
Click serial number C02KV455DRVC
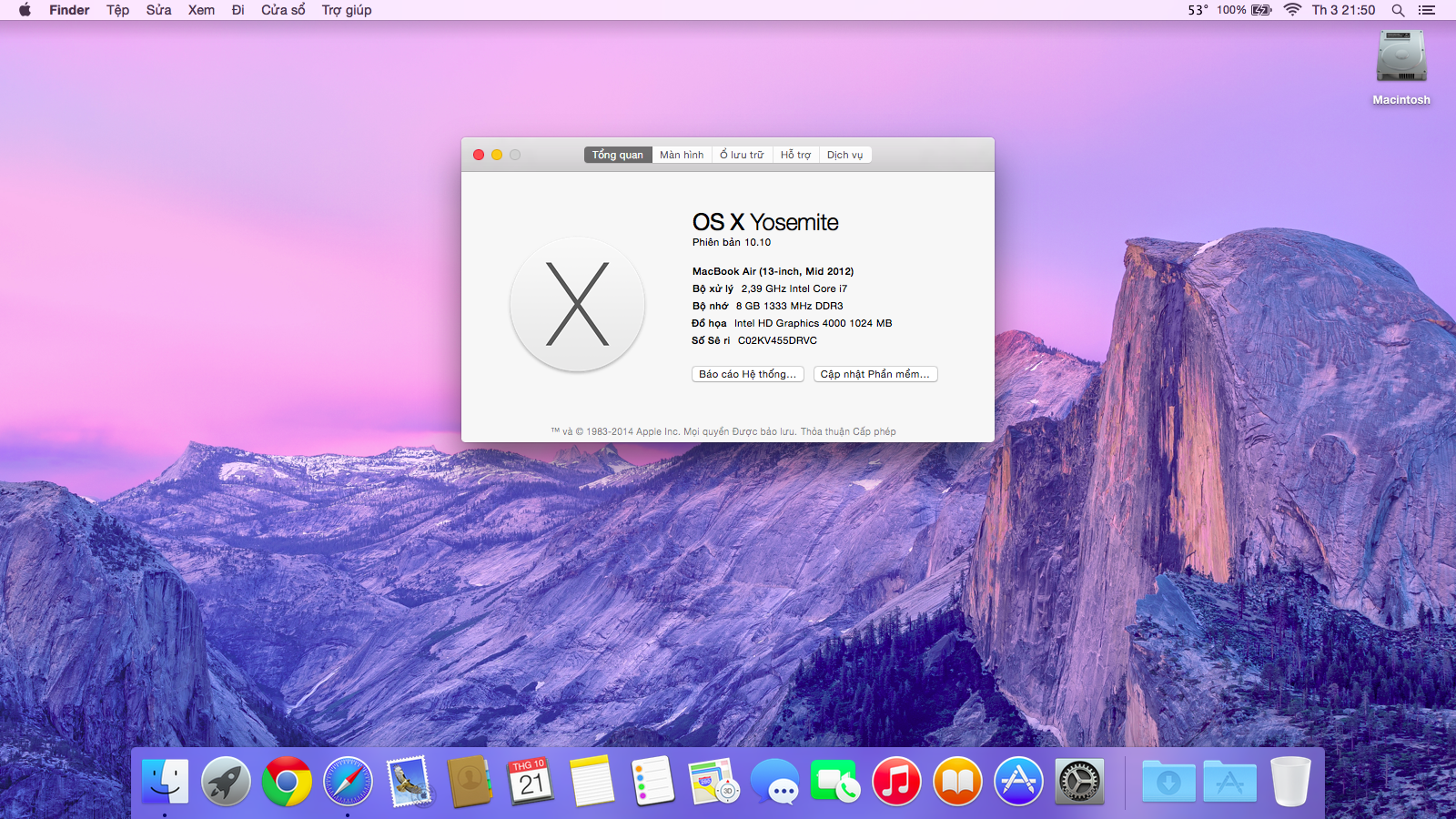coord(777,340)
